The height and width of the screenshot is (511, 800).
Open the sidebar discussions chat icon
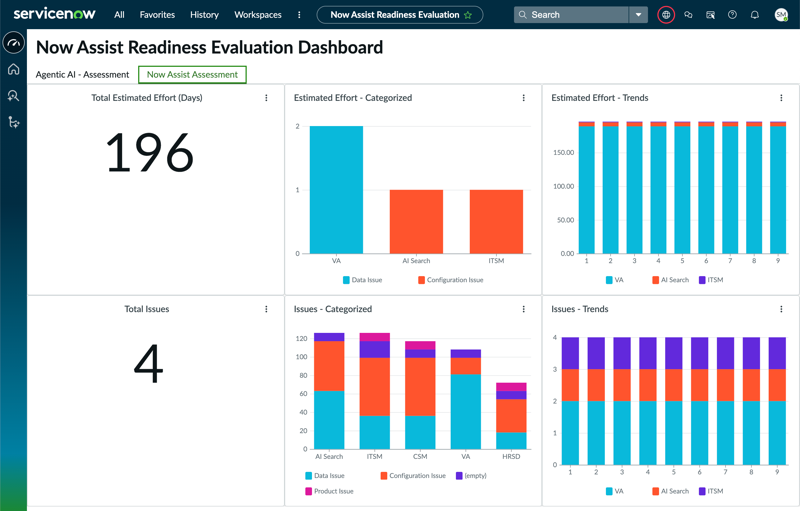[688, 15]
